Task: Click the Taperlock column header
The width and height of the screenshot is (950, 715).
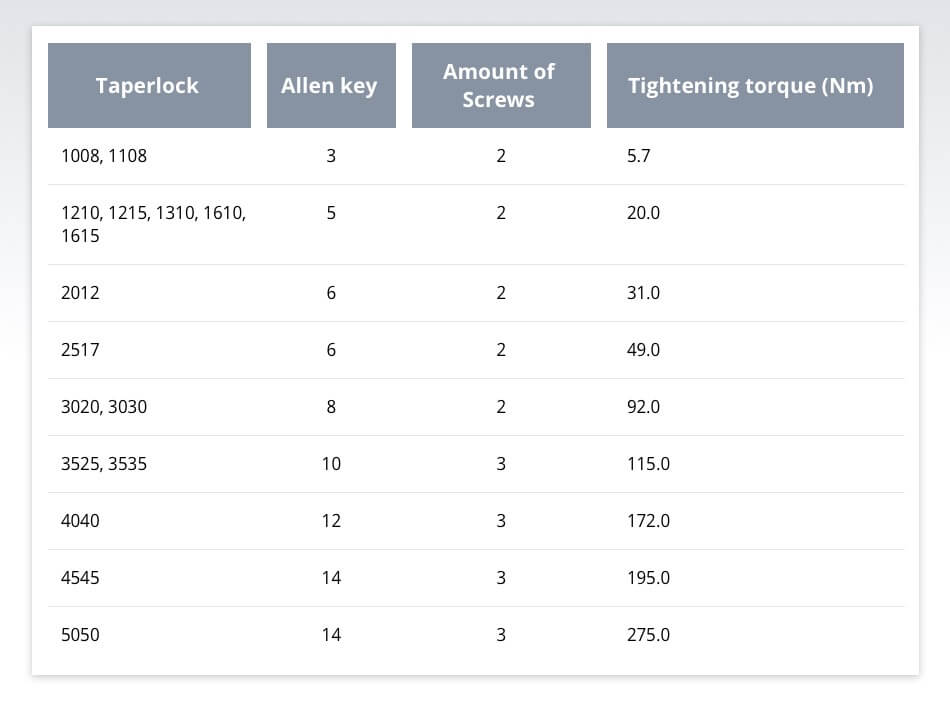Action: (x=148, y=86)
